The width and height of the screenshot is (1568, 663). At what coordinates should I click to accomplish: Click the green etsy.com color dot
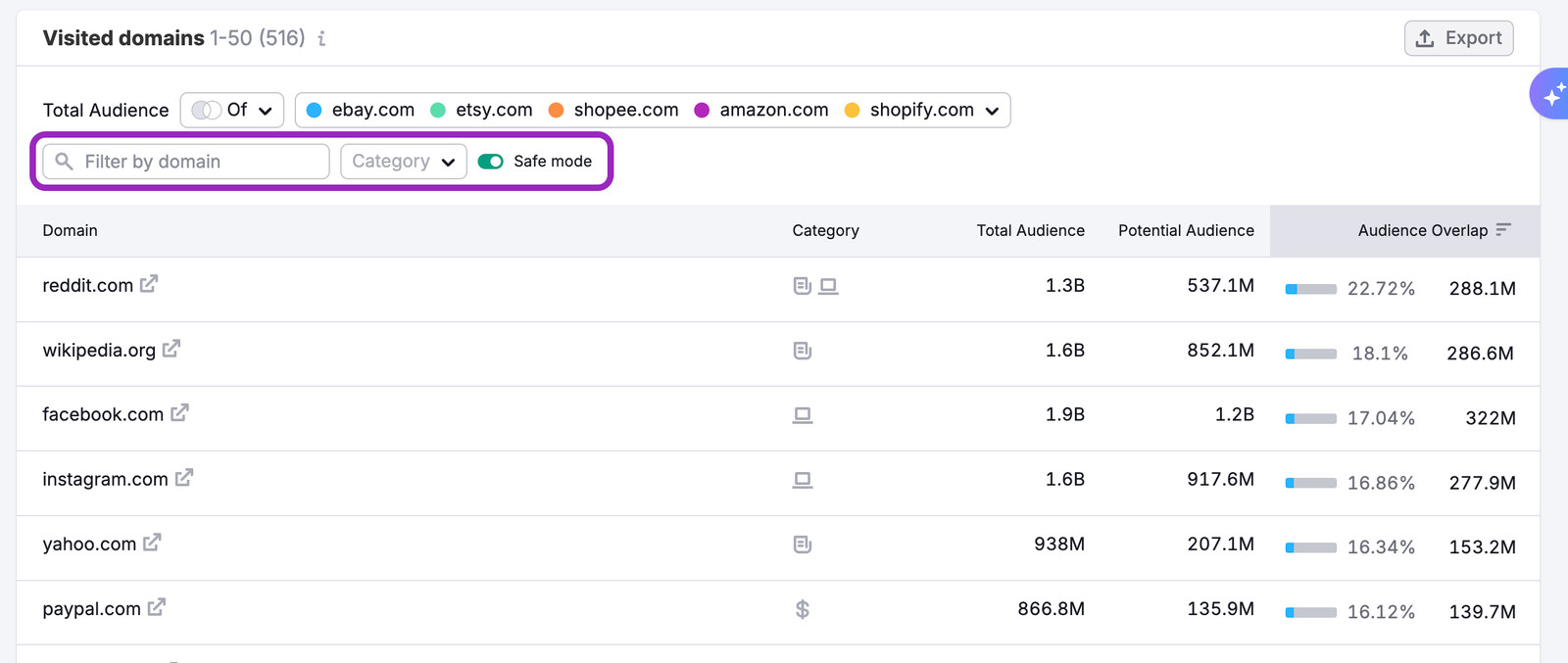click(438, 110)
